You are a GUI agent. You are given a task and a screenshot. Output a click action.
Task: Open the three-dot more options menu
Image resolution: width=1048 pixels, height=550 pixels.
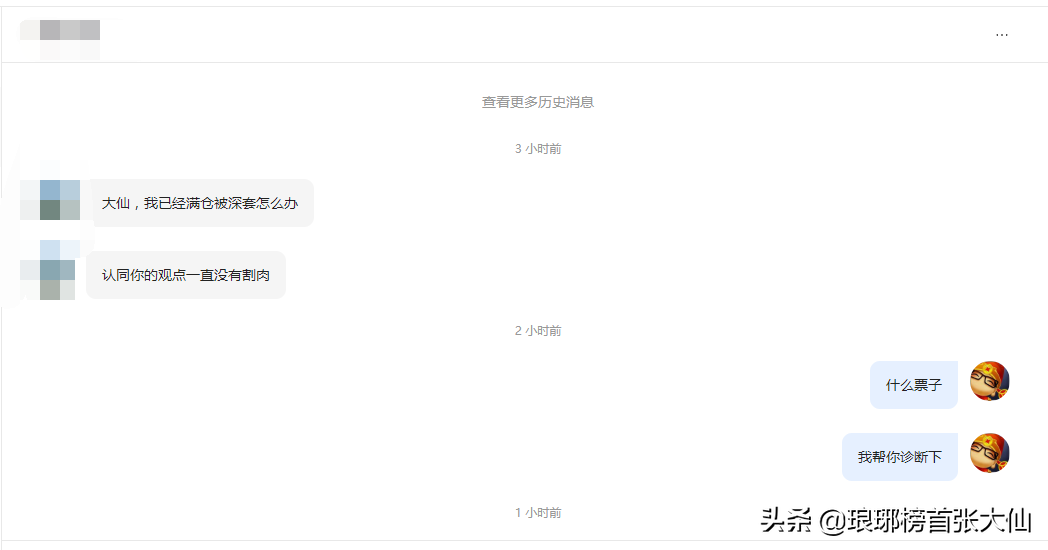click(x=1001, y=34)
